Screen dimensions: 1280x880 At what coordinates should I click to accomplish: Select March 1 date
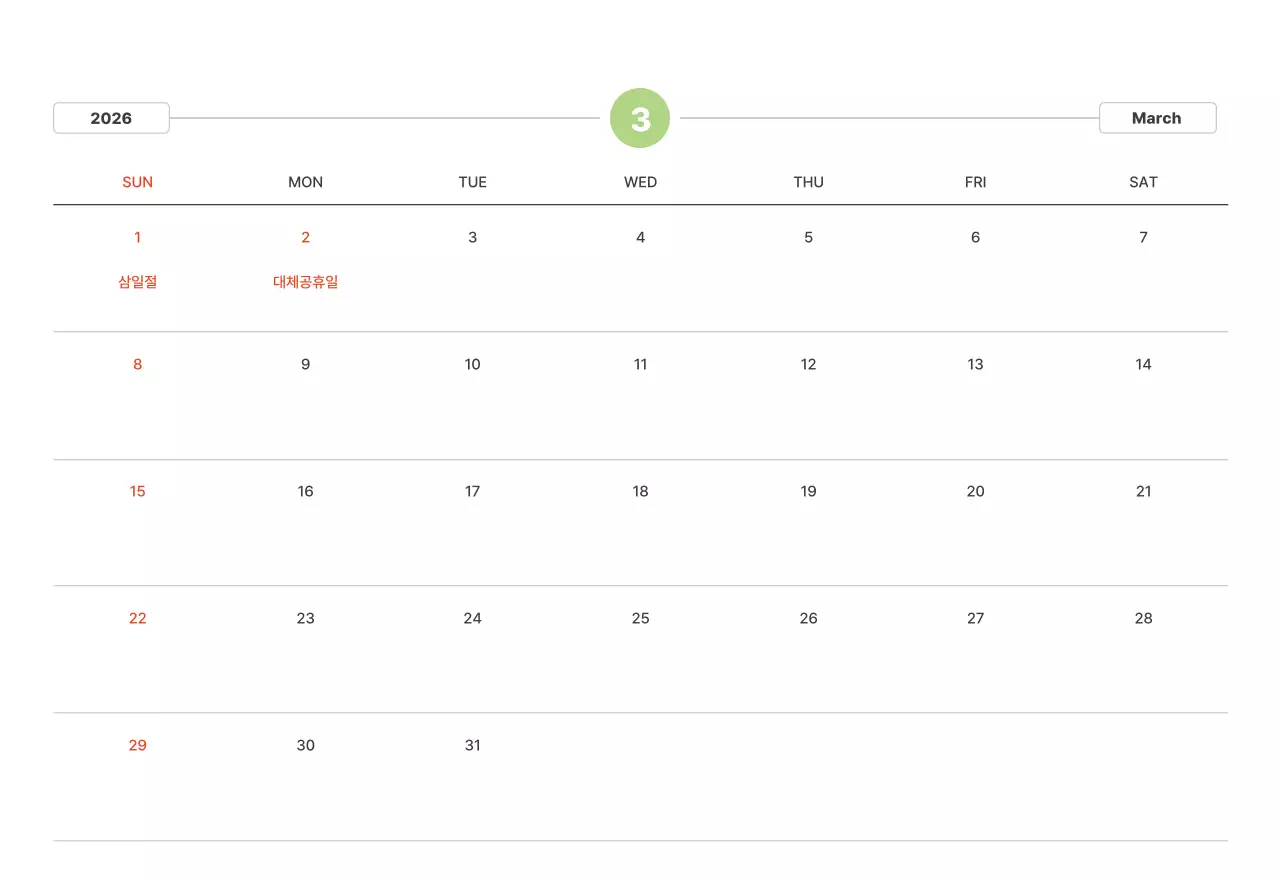point(138,237)
